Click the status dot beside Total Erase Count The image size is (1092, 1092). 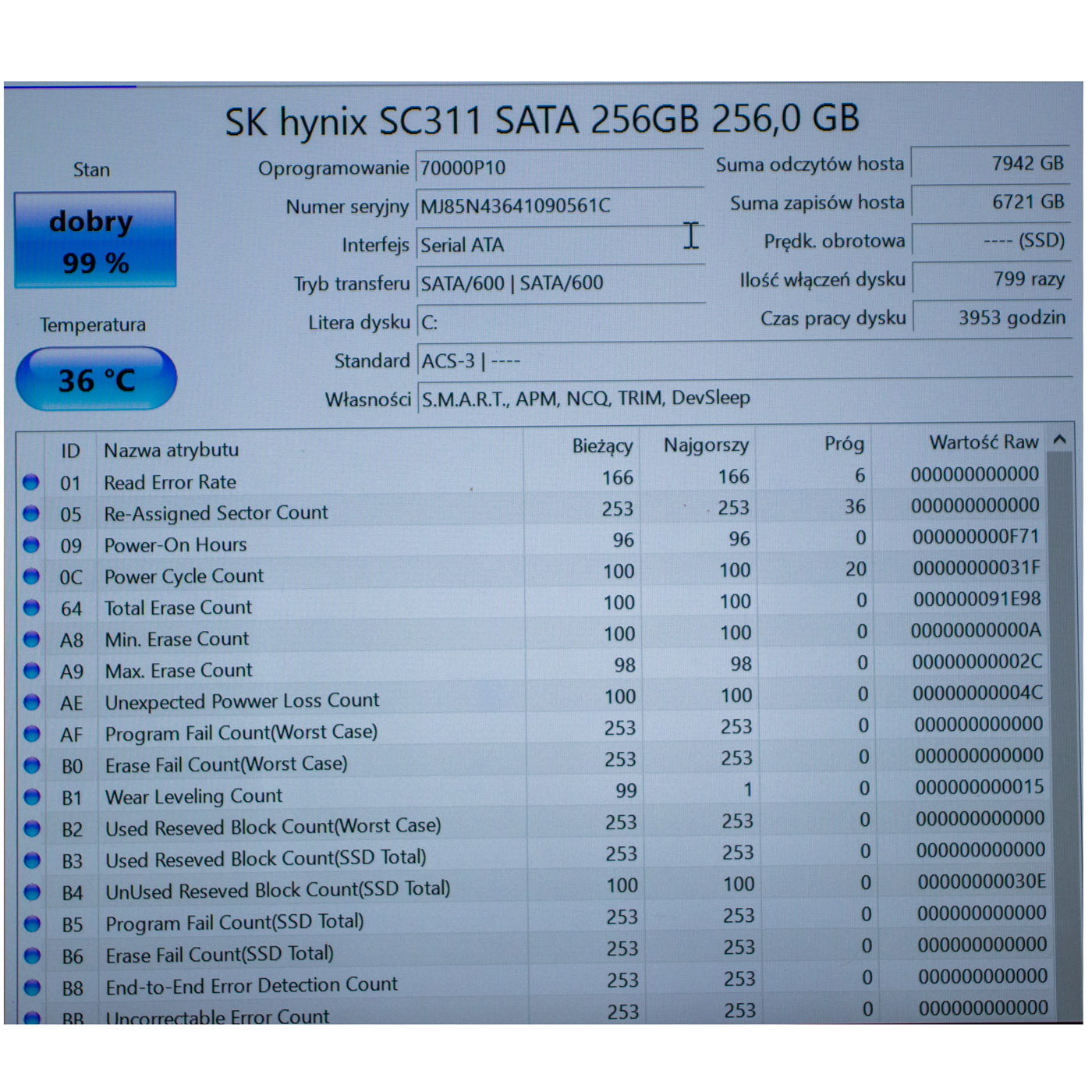[x=31, y=608]
